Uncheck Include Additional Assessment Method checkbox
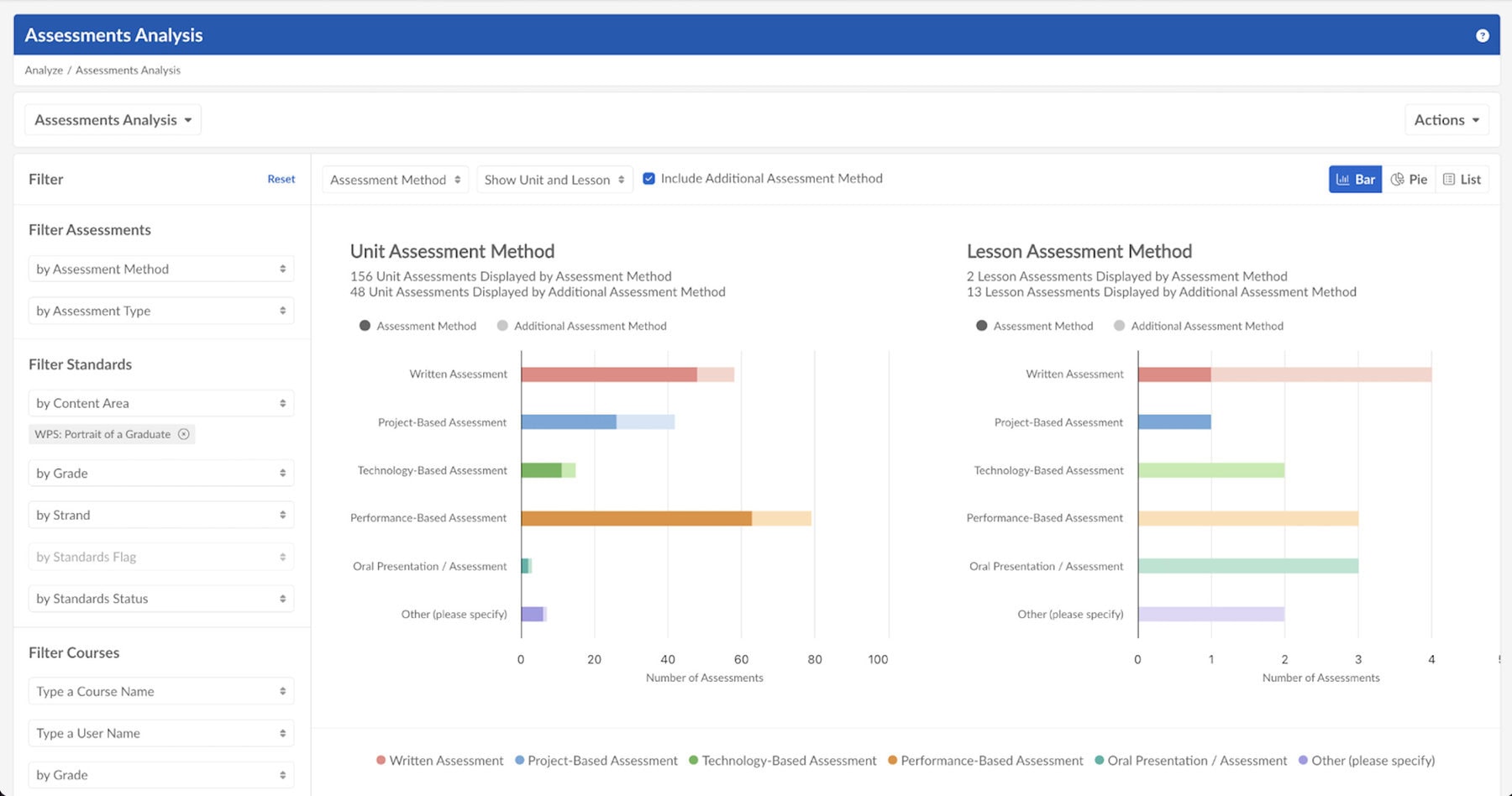Screen dimensions: 1512x796 point(648,178)
